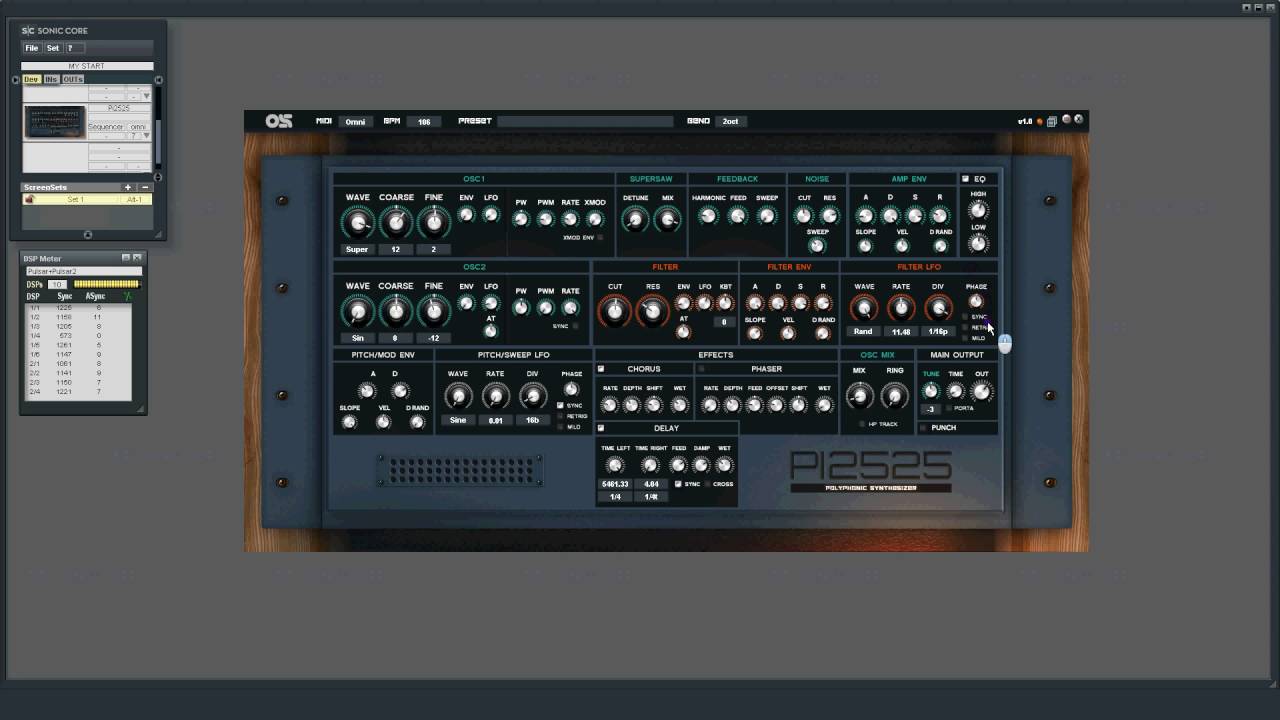Image resolution: width=1280 pixels, height=720 pixels.
Task: Click the Filter KBT knob
Action: click(725, 302)
